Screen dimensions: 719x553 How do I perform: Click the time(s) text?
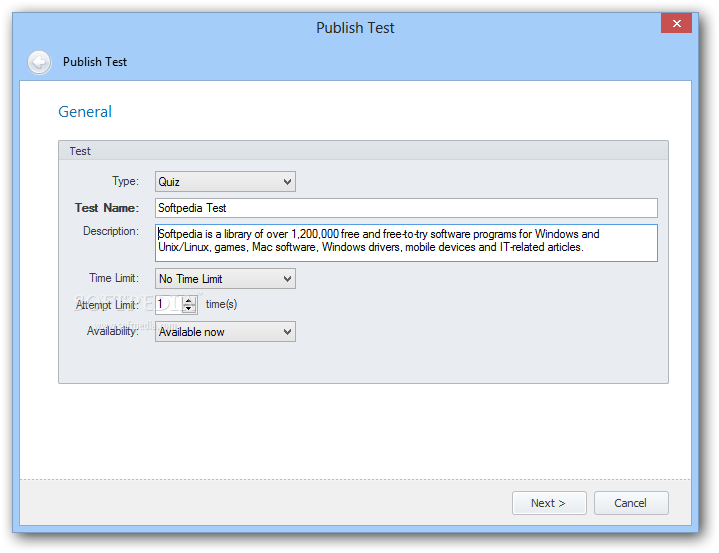click(221, 304)
